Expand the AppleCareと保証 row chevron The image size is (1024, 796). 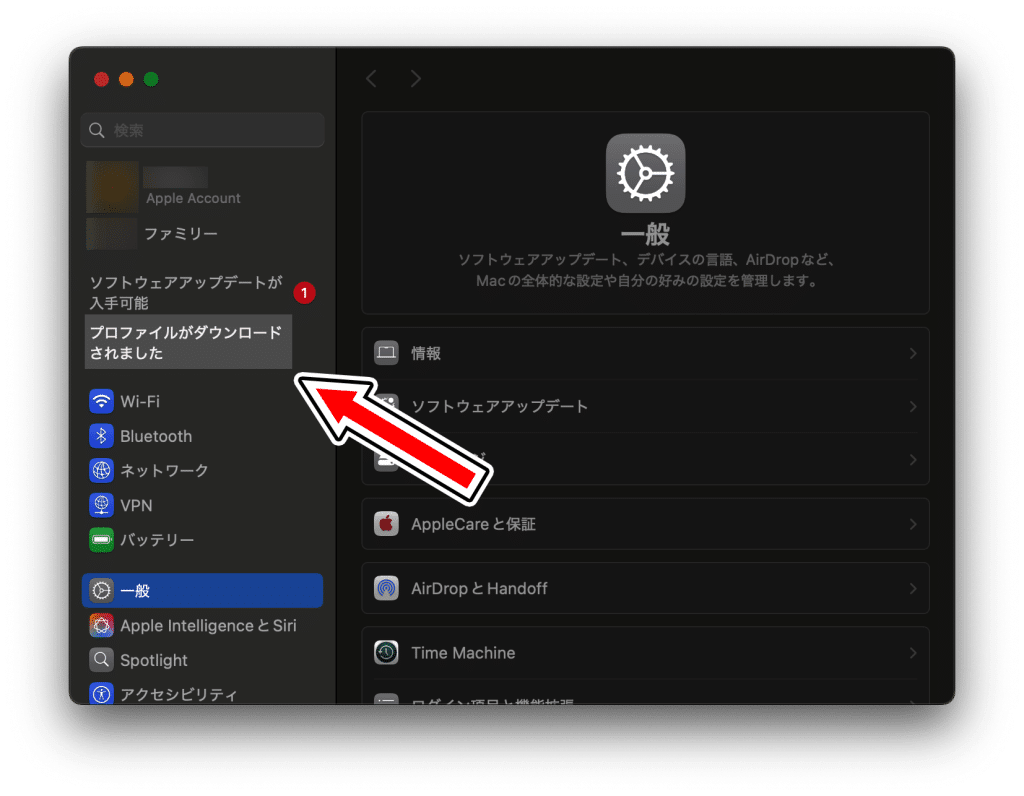(x=912, y=524)
